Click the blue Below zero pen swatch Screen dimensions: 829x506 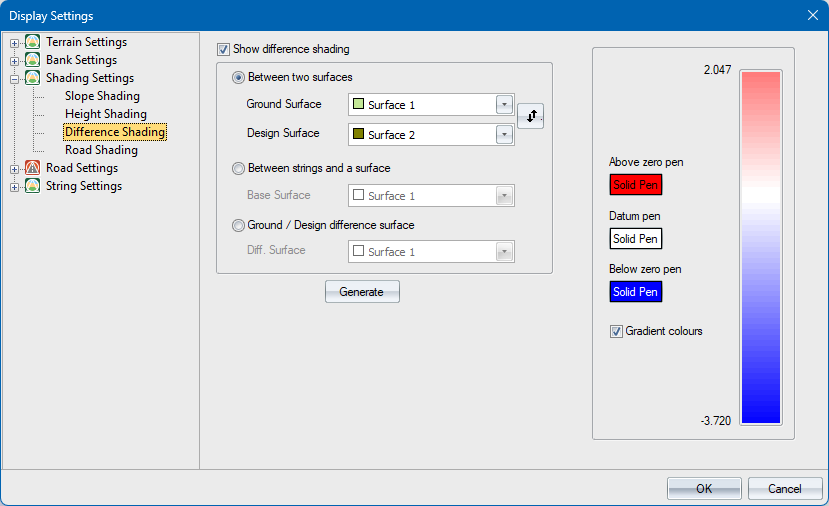tap(635, 292)
